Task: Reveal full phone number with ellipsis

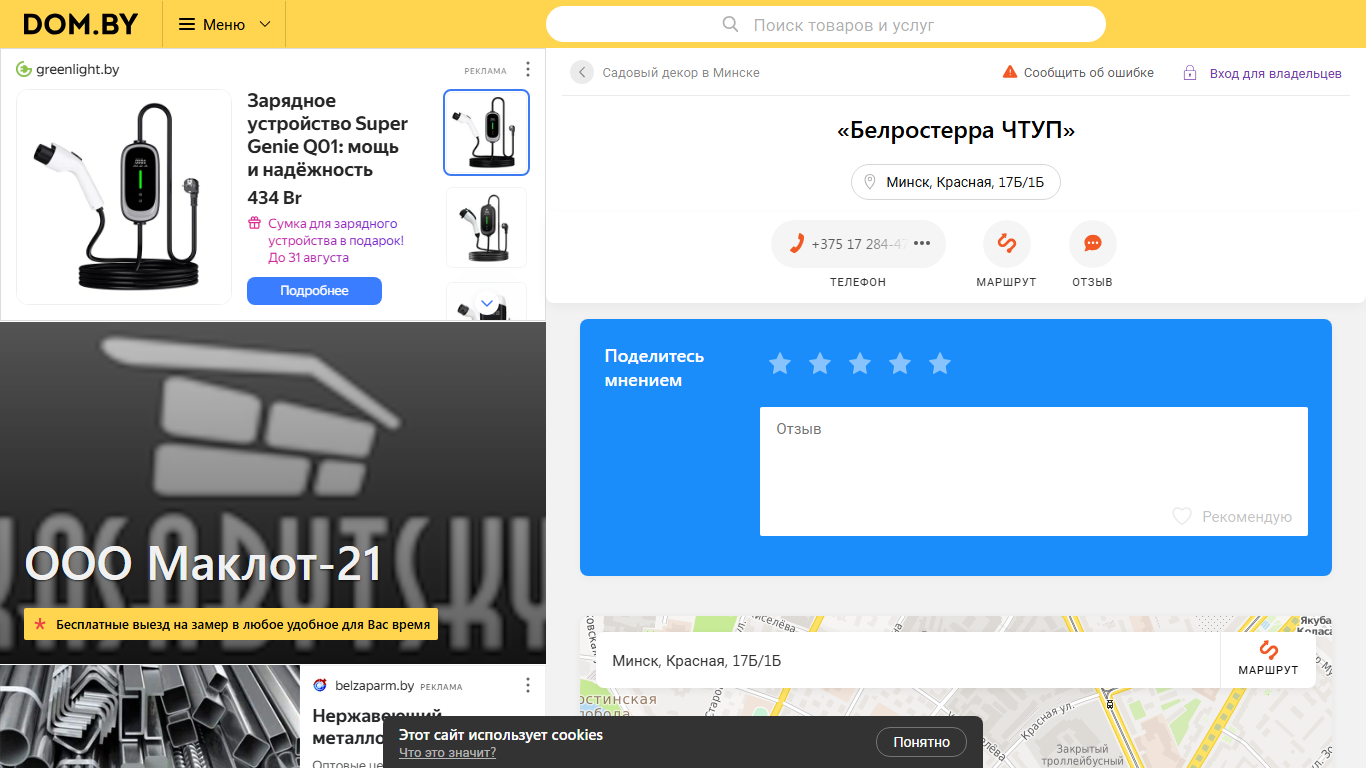Action: pos(922,243)
